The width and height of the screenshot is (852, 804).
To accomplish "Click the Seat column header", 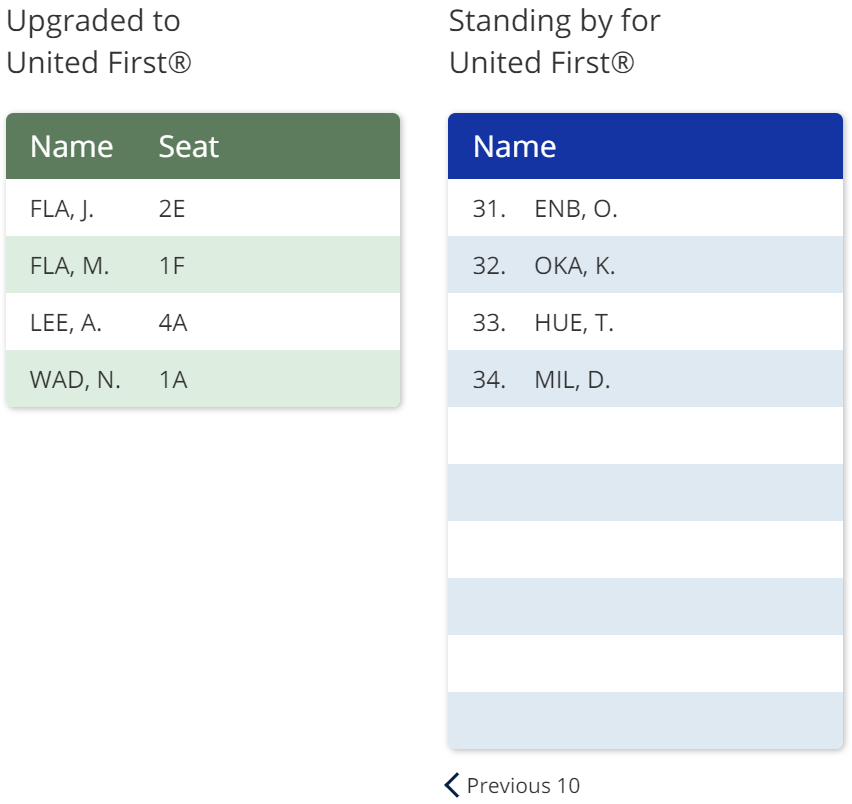I will tap(189, 146).
